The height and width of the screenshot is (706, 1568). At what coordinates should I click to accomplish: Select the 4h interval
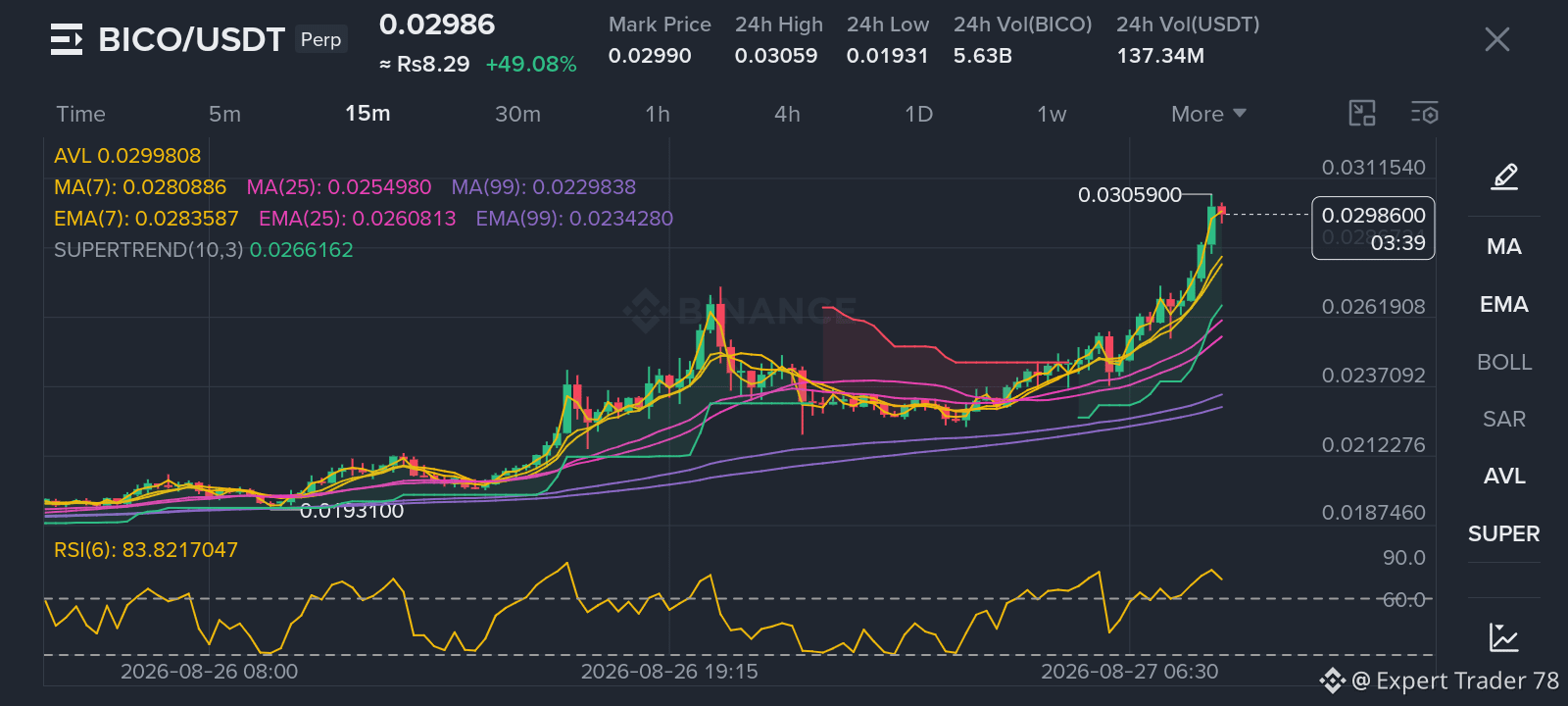[x=787, y=114]
